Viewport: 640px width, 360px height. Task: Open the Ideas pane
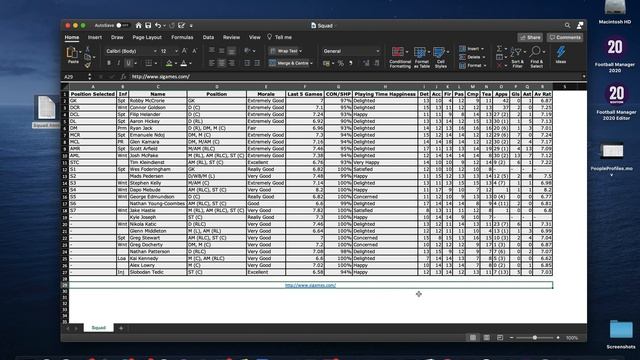[x=561, y=55]
